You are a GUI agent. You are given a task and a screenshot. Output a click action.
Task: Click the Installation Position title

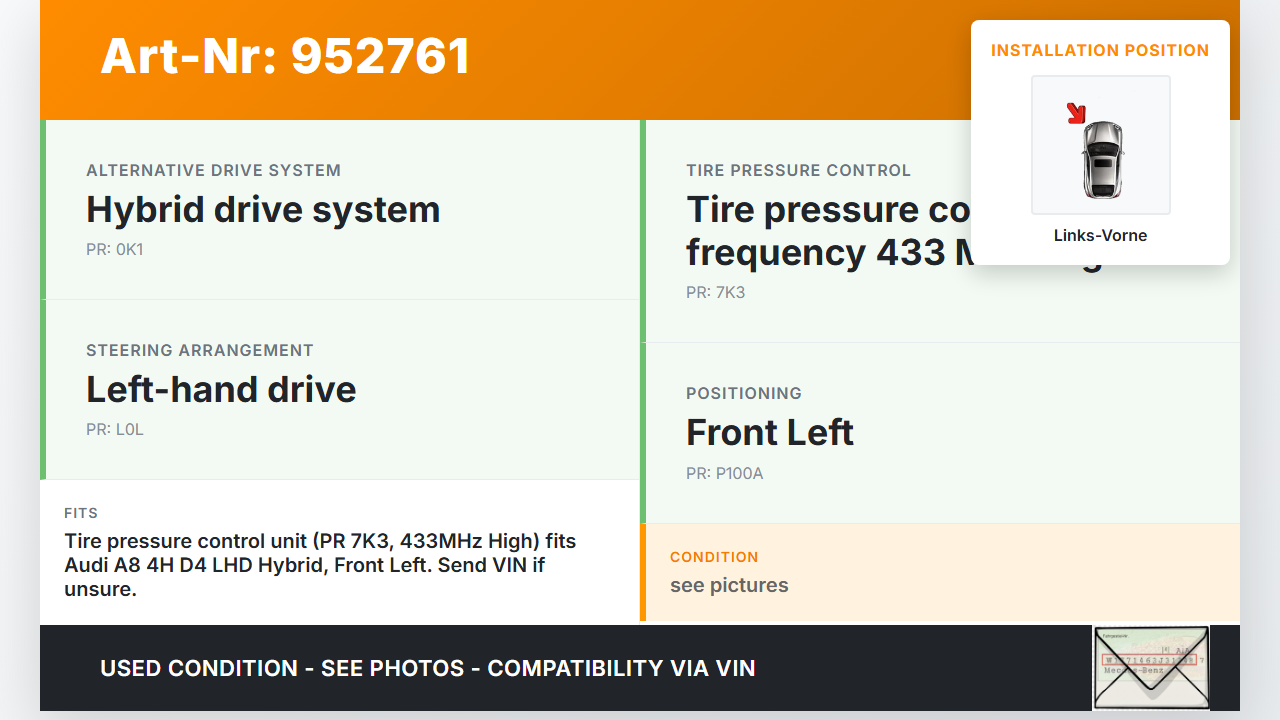(1100, 50)
